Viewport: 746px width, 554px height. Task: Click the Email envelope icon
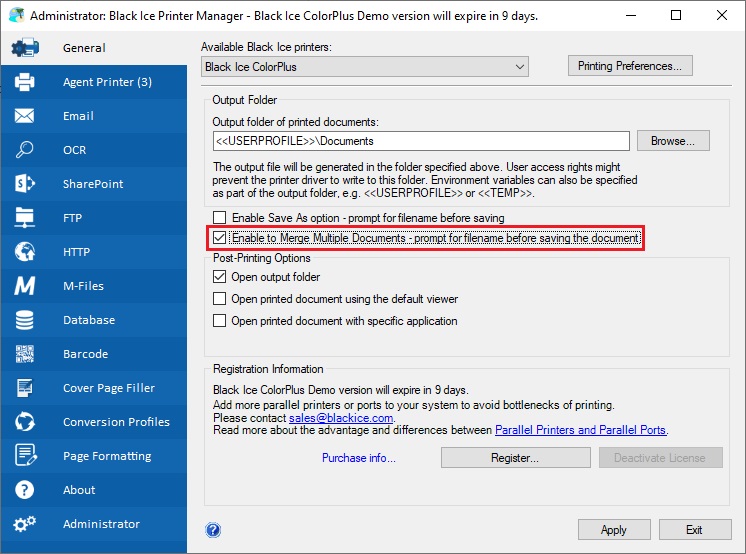pos(24,116)
